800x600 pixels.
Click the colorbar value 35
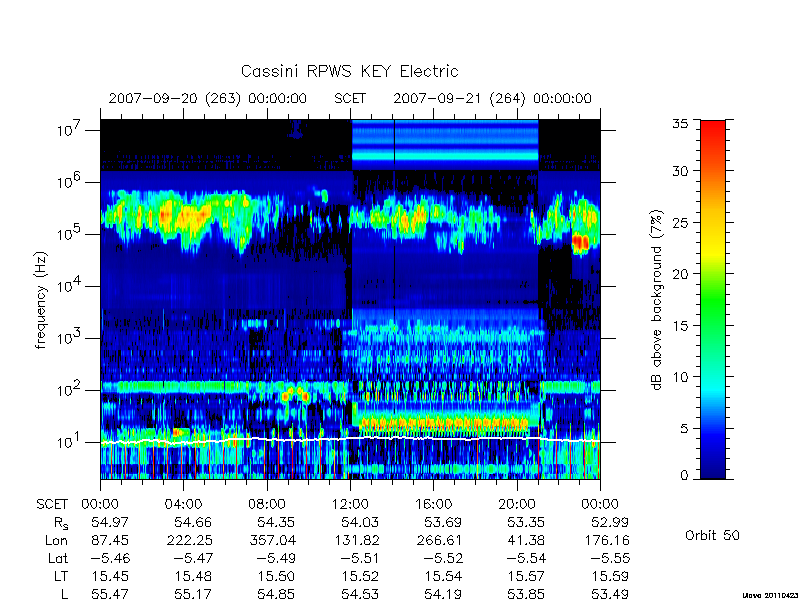coord(680,124)
